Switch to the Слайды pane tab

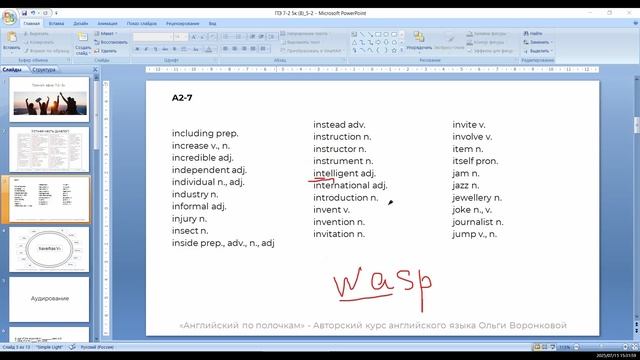[12, 70]
